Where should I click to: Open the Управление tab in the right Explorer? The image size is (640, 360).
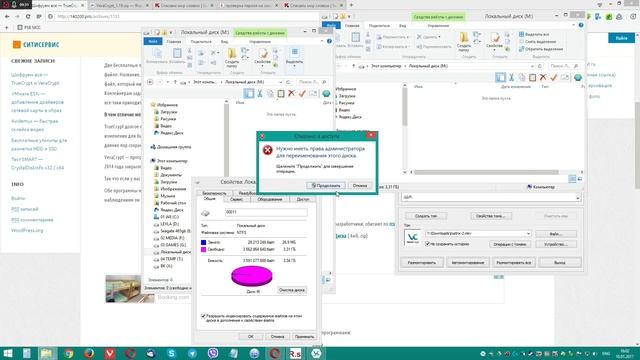pos(438,25)
